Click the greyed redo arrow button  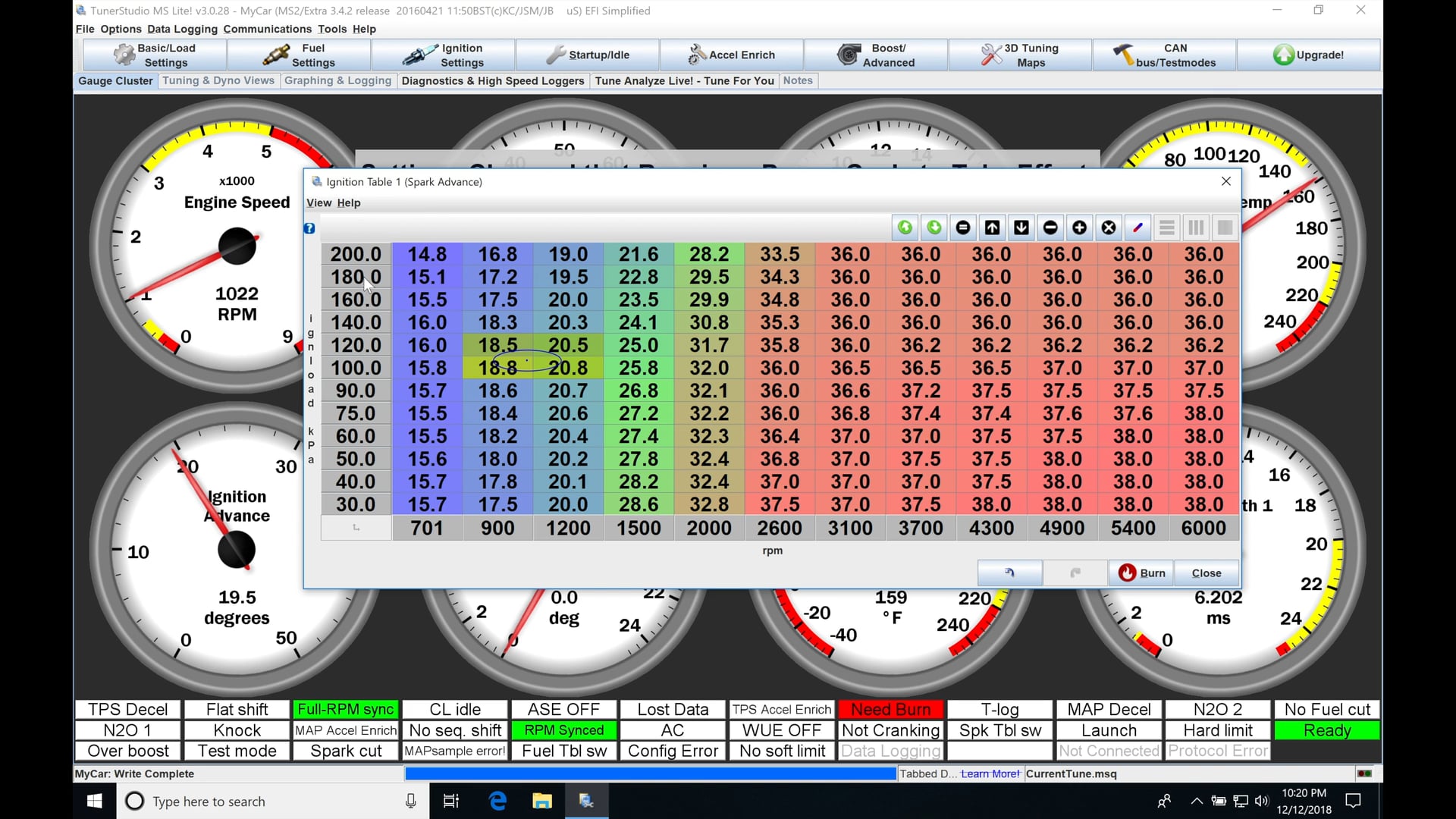coord(1075,573)
